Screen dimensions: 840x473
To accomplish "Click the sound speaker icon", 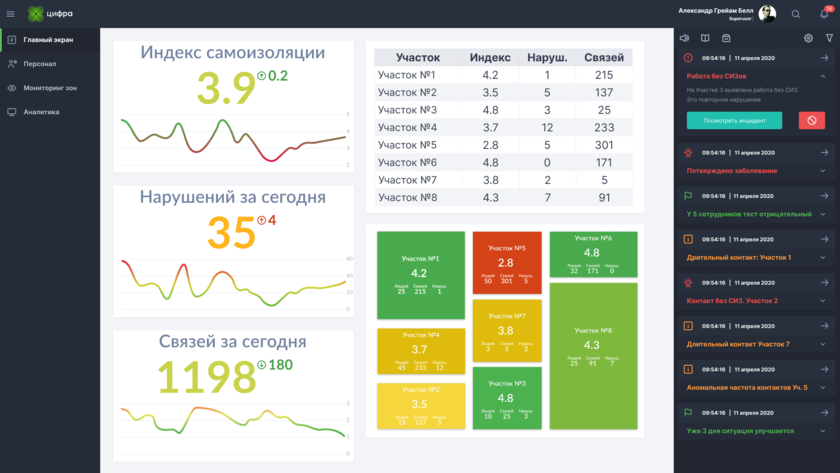I will (685, 38).
